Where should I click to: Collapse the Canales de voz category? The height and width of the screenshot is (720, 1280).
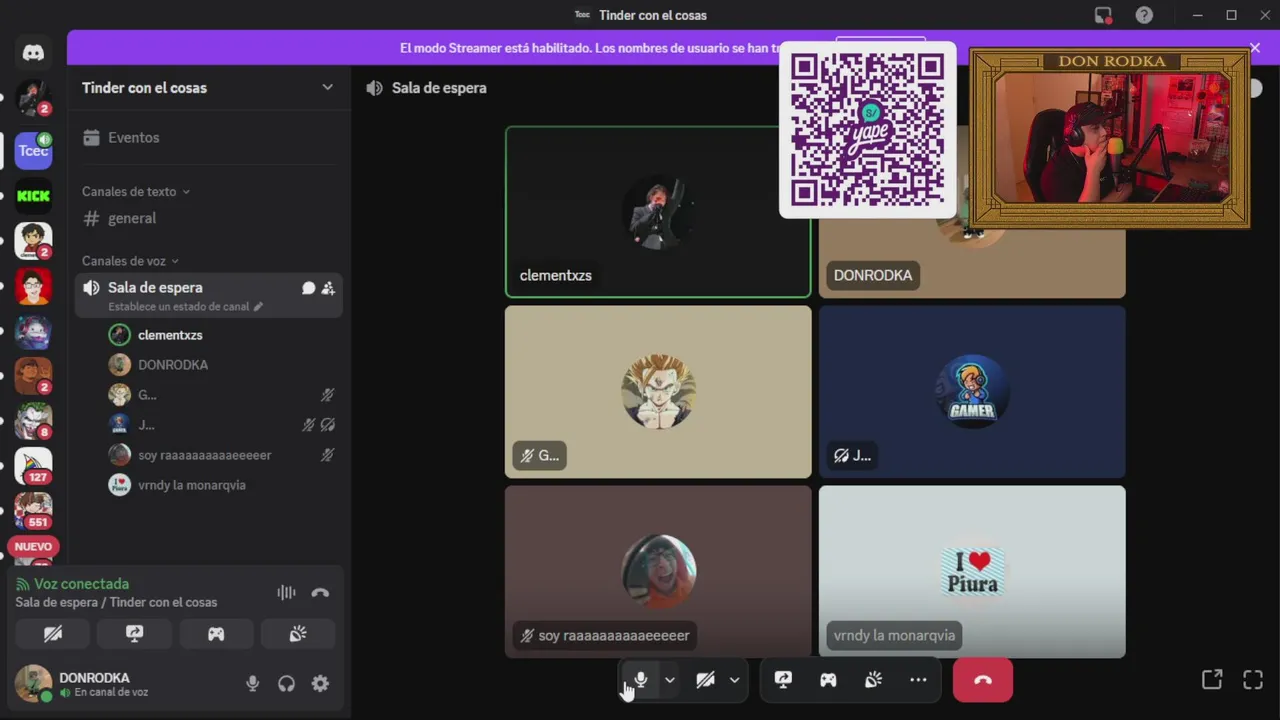point(130,261)
